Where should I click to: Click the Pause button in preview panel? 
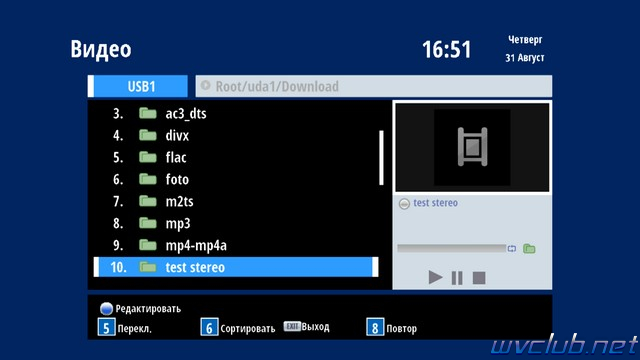457,278
